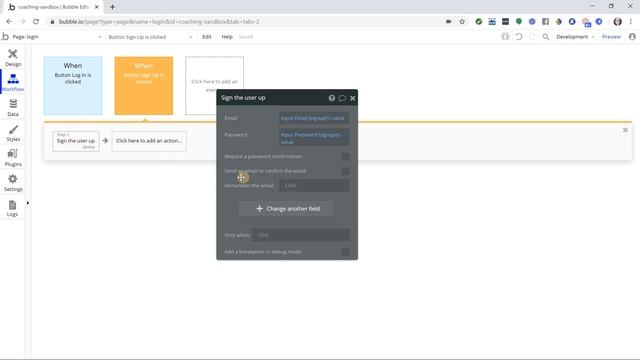Select the Button Sign Up is clicked event
This screenshot has width=640, height=360.
144,86
